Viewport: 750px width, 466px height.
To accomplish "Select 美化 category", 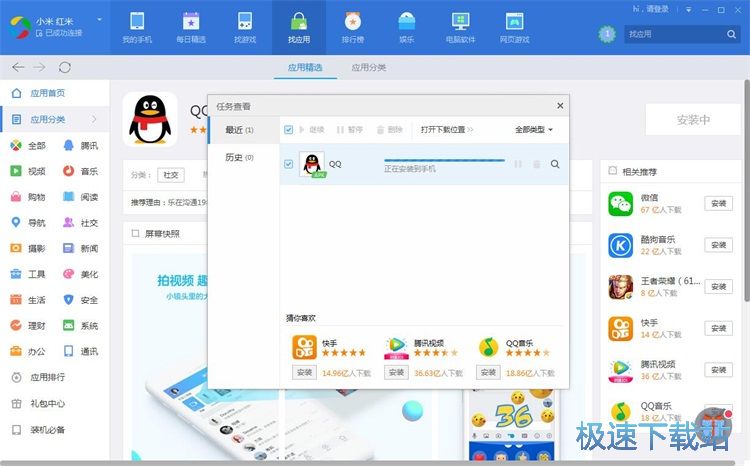I will pyautogui.click(x=81, y=274).
